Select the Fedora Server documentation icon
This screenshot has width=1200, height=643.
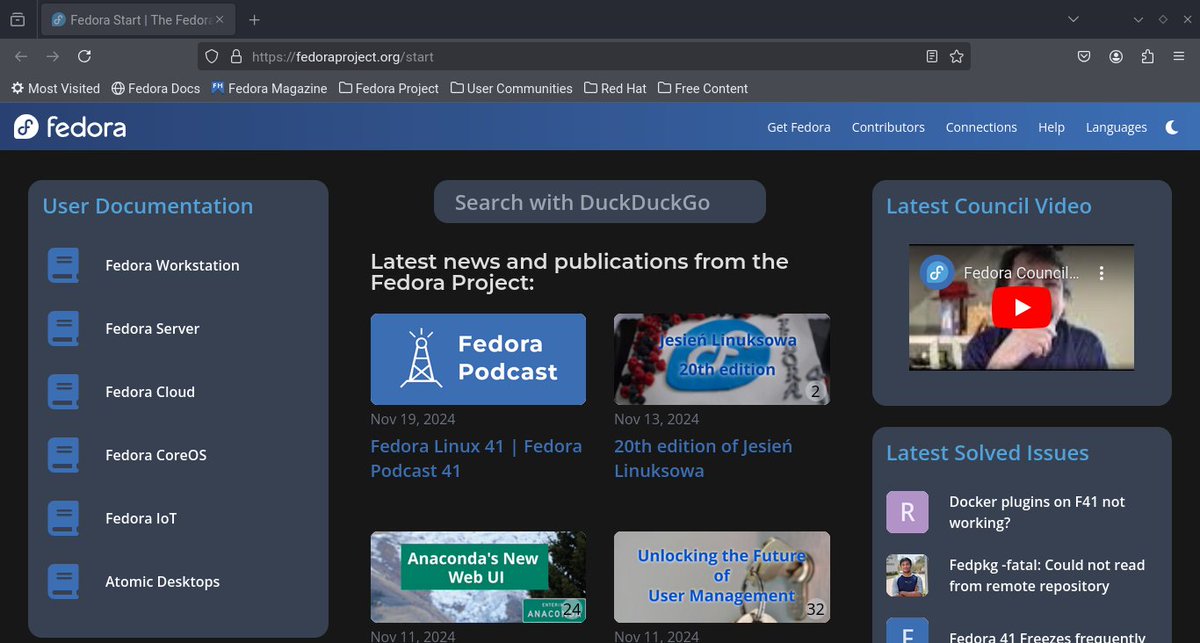(x=63, y=328)
